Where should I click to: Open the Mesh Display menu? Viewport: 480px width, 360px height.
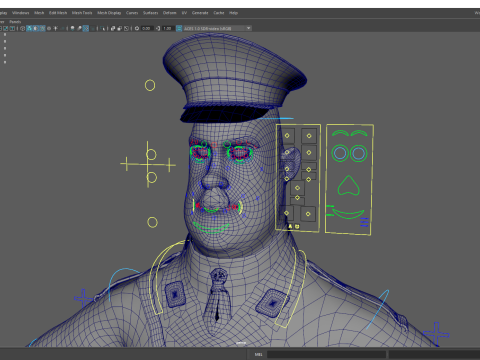(109, 13)
